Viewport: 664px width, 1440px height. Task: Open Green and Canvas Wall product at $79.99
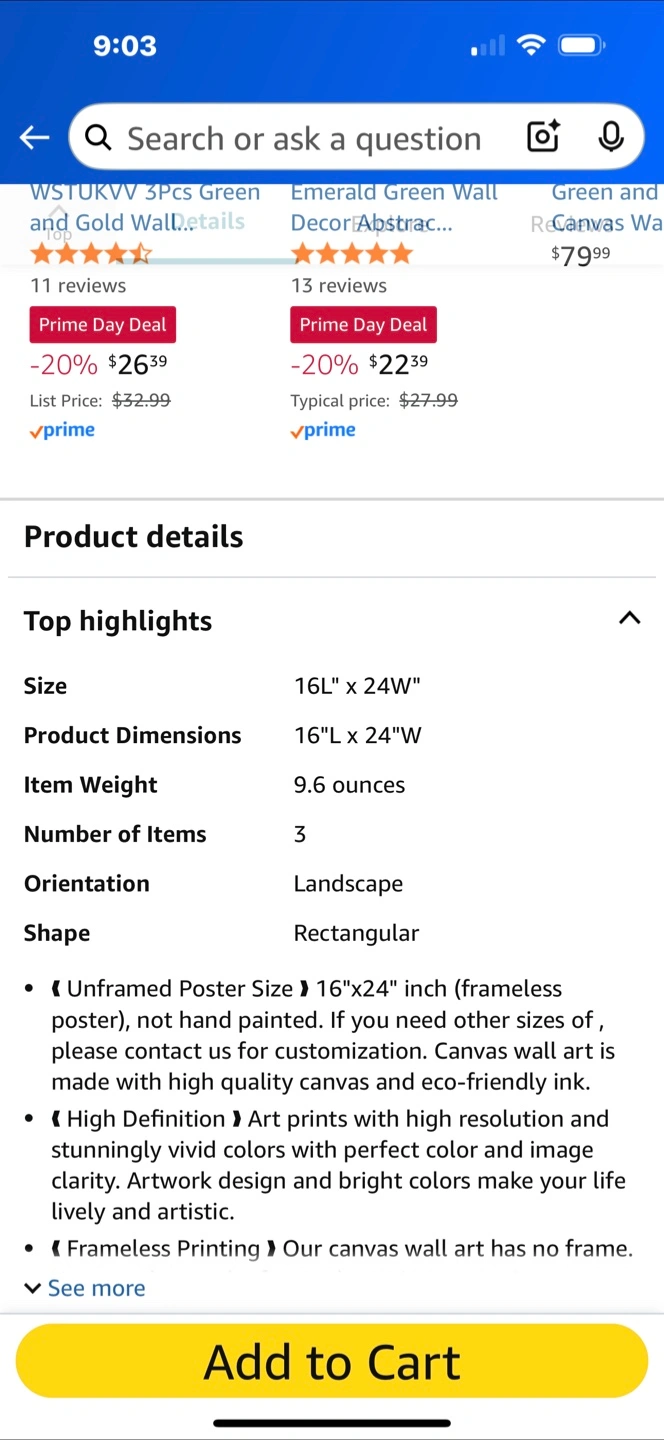click(x=606, y=207)
